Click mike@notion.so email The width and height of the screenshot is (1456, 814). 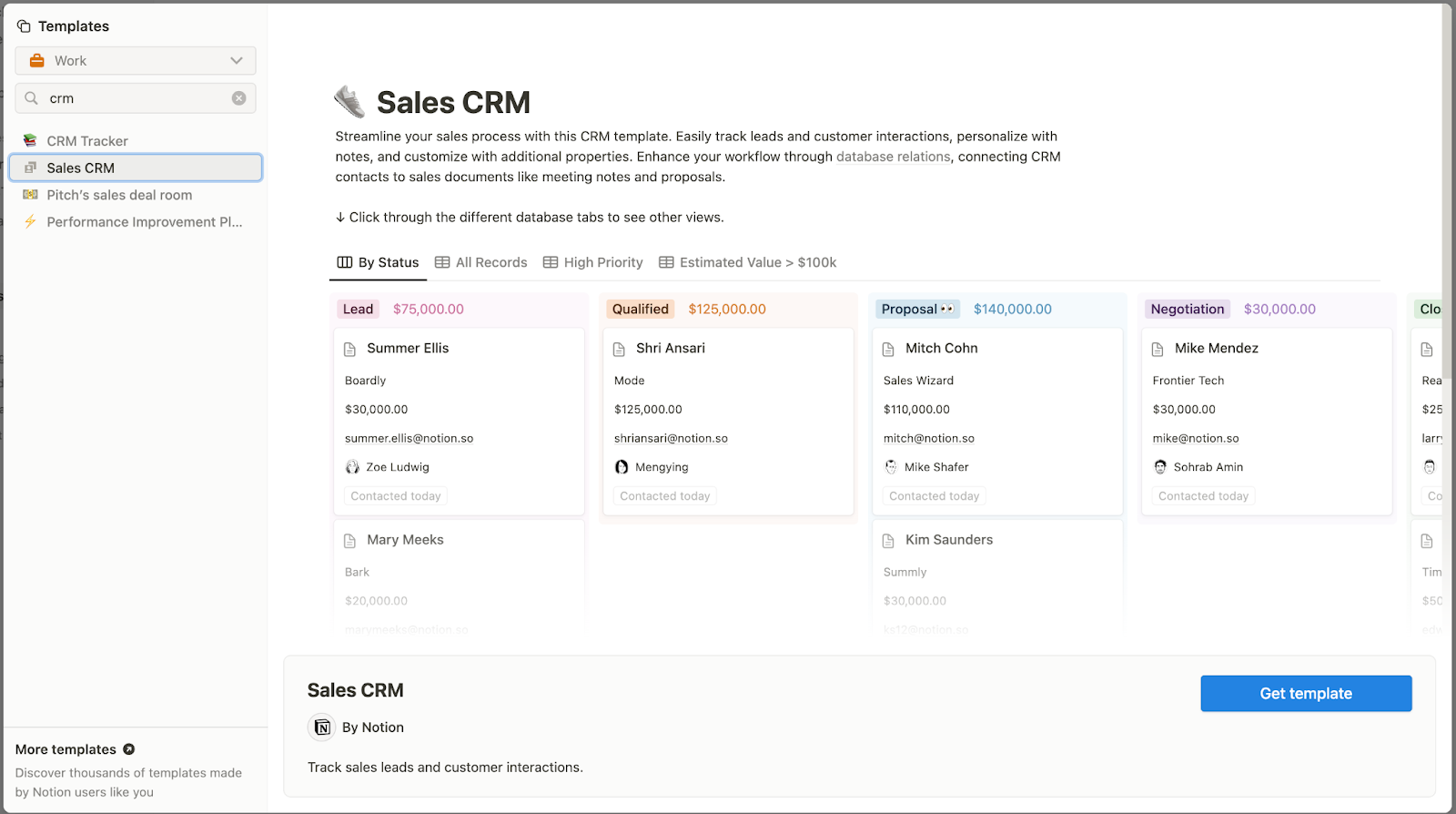[x=1195, y=438]
